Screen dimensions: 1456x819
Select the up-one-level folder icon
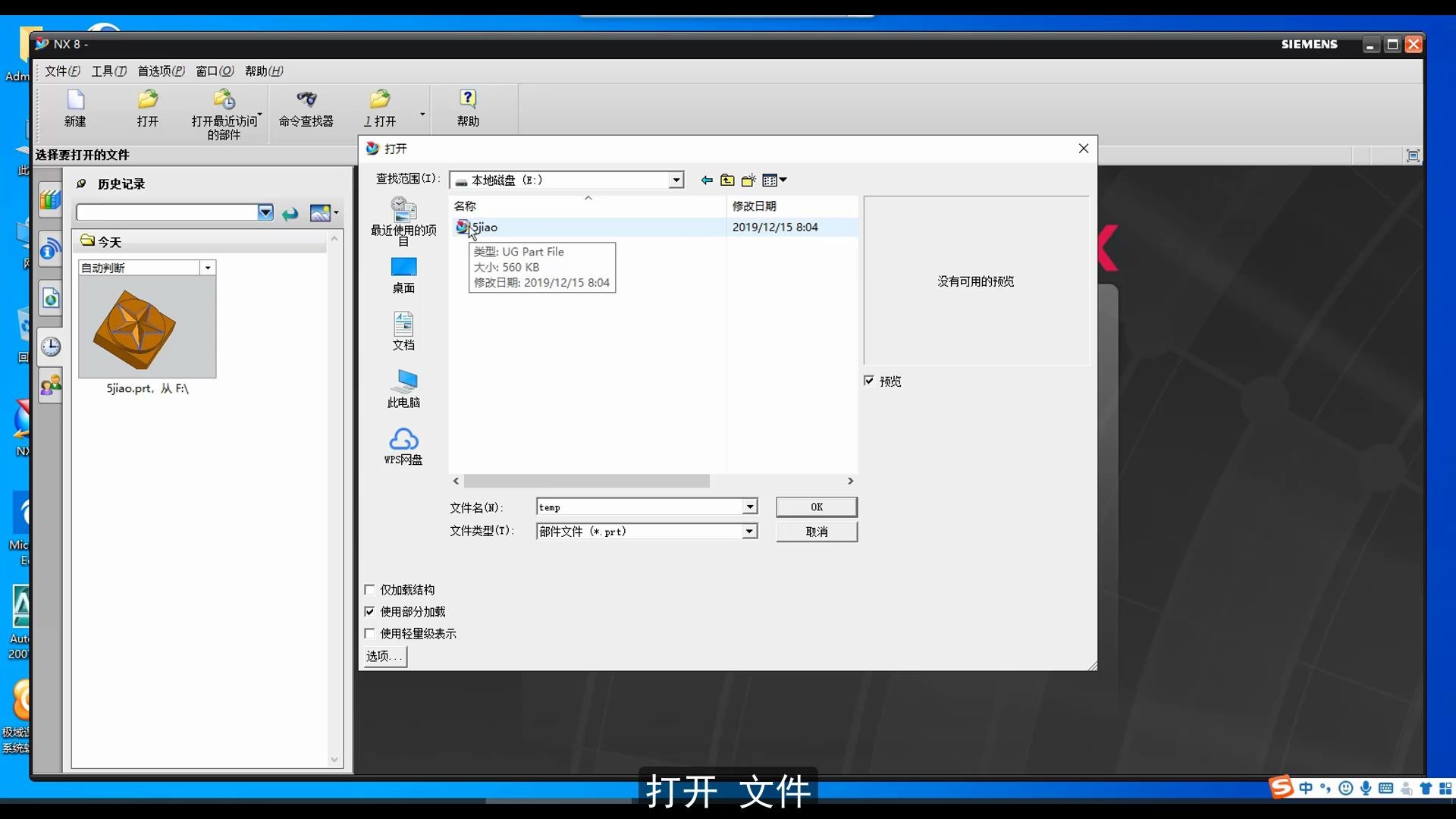point(727,180)
